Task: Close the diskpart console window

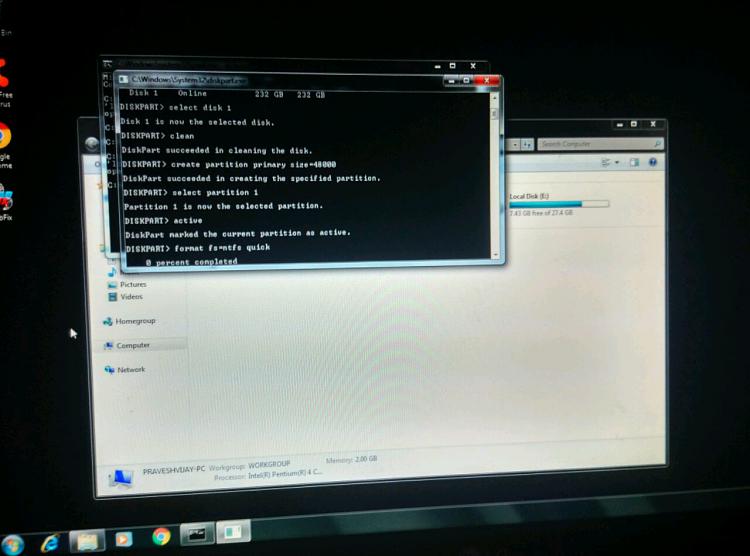Action: 487,81
